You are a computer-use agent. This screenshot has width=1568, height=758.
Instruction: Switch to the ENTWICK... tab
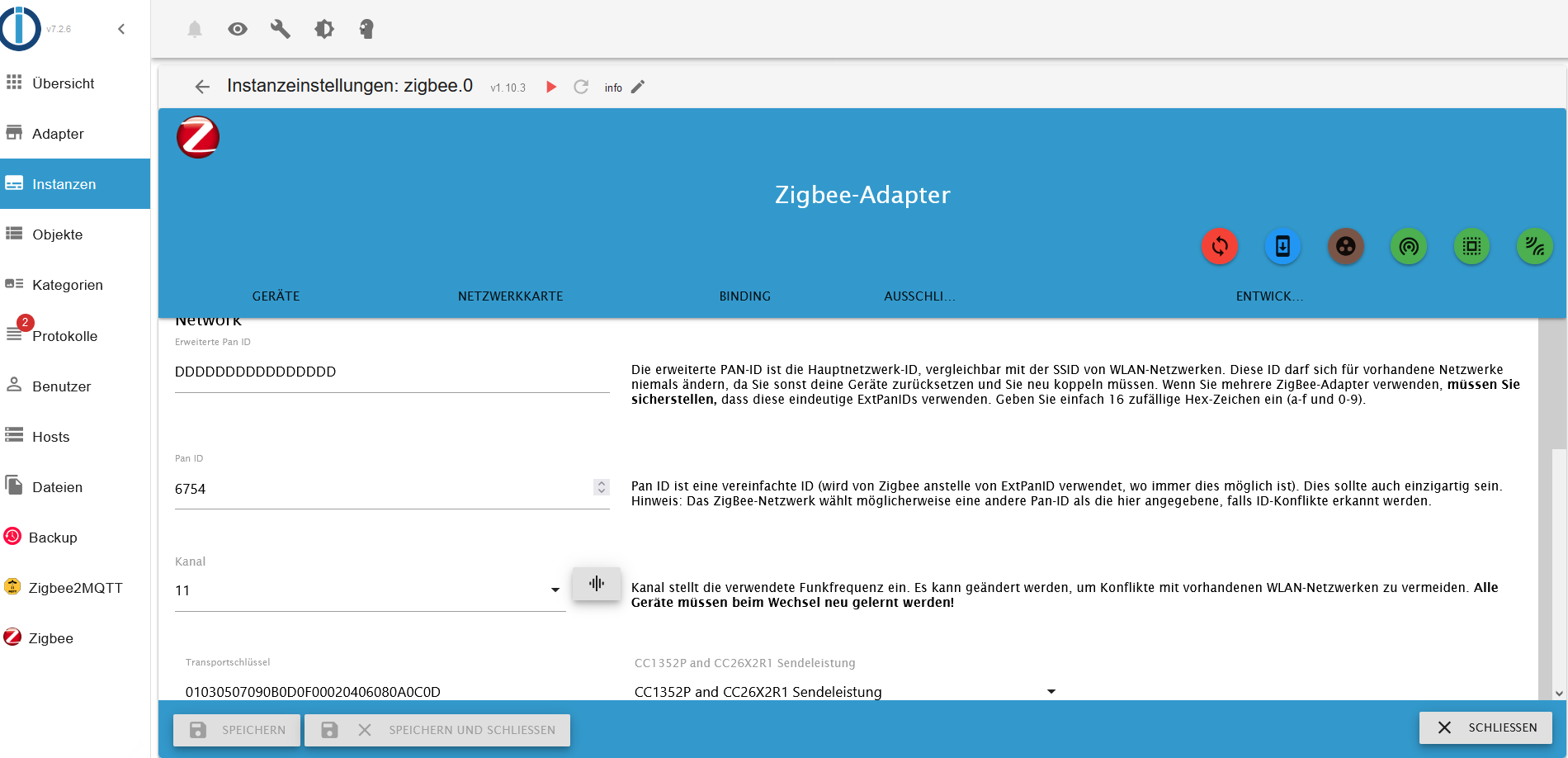[x=1270, y=296]
